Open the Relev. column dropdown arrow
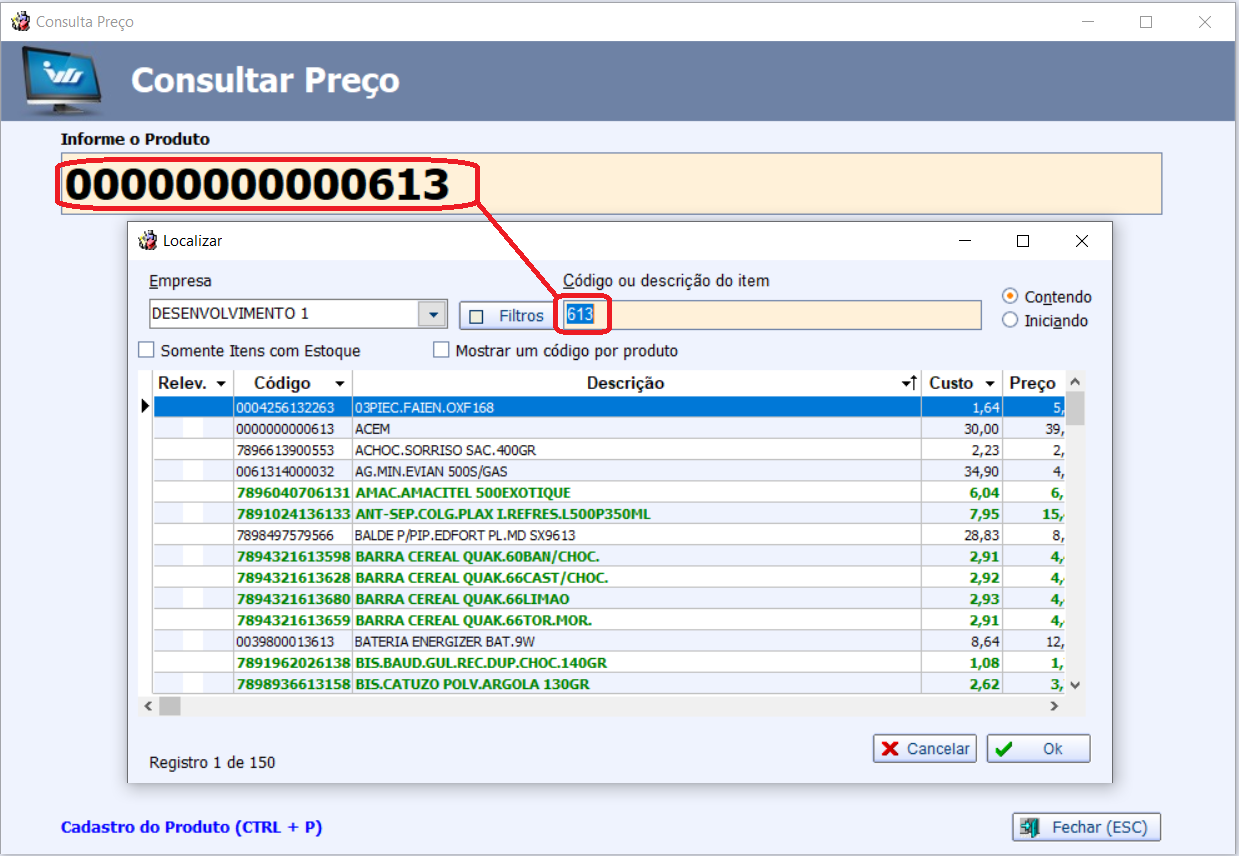 coord(220,384)
